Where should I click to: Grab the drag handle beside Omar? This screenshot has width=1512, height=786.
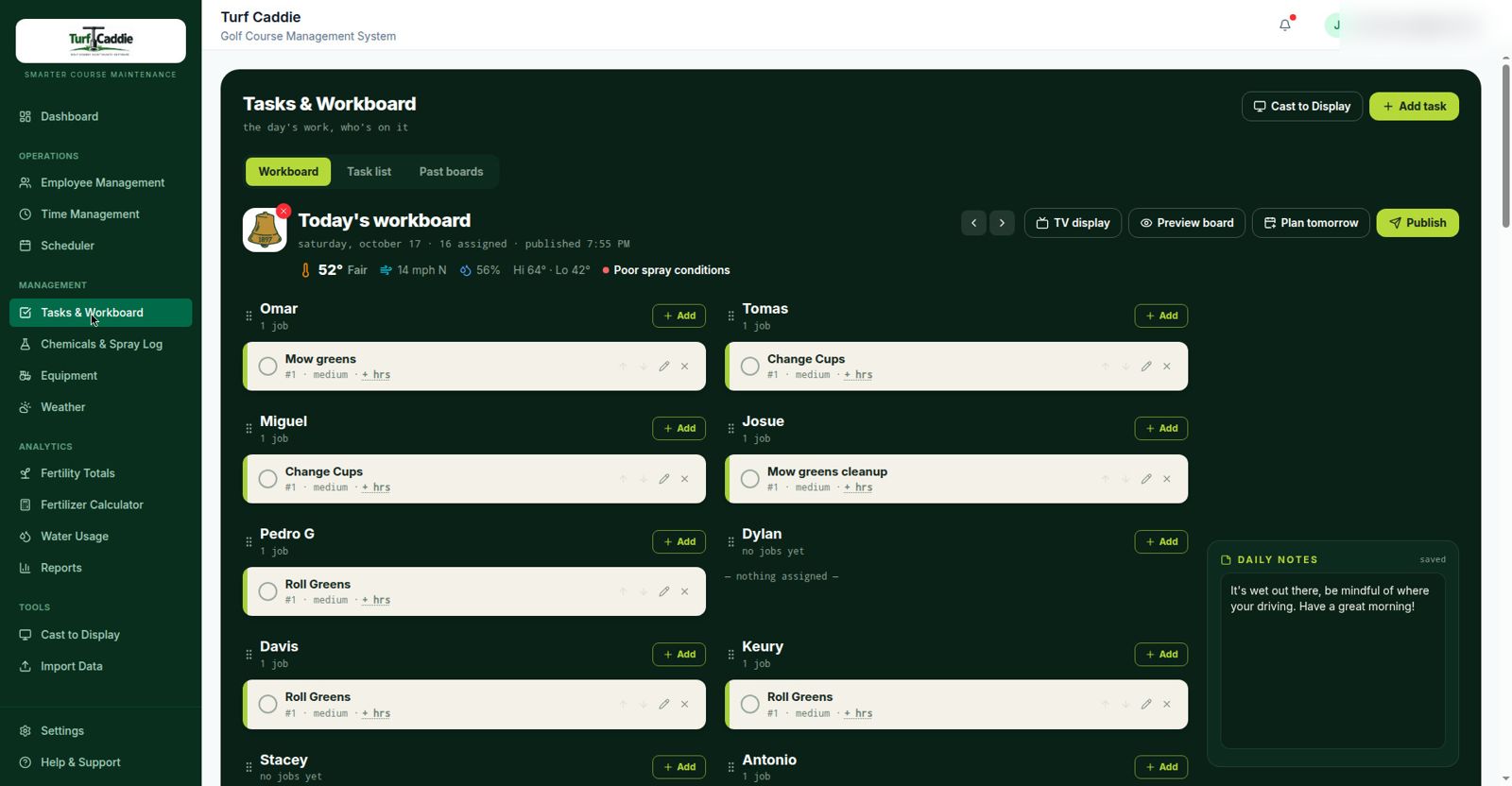(249, 316)
